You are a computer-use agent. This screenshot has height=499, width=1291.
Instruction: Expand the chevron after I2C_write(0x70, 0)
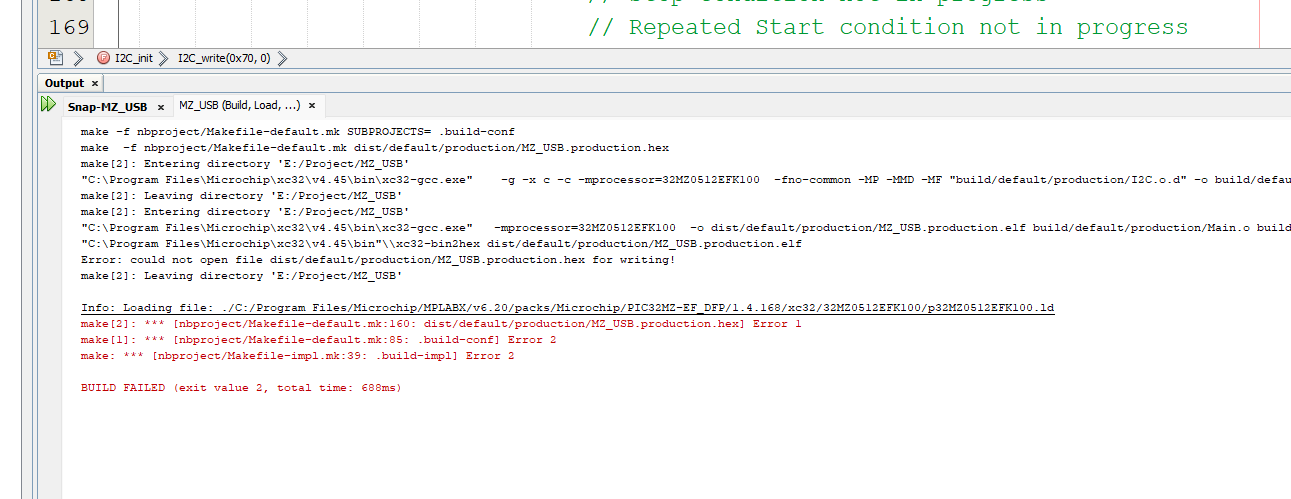click(282, 59)
